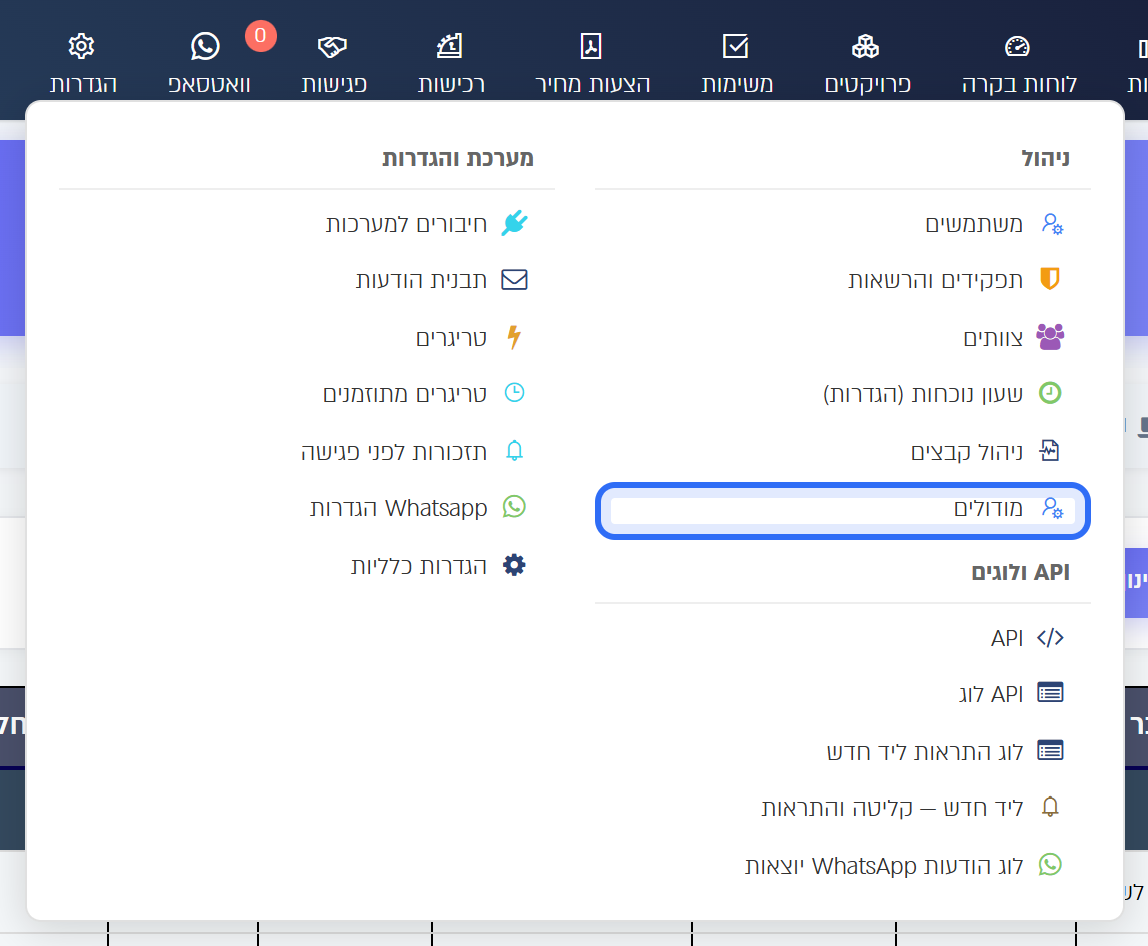Go to the הצעות מחיר top menu label
The width and height of the screenshot is (1148, 946).
(x=592, y=84)
